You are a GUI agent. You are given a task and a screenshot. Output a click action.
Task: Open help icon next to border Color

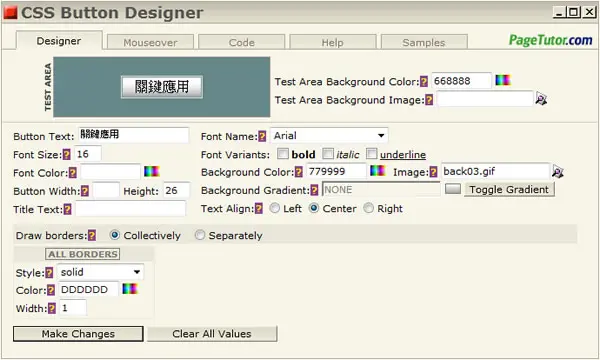point(51,290)
